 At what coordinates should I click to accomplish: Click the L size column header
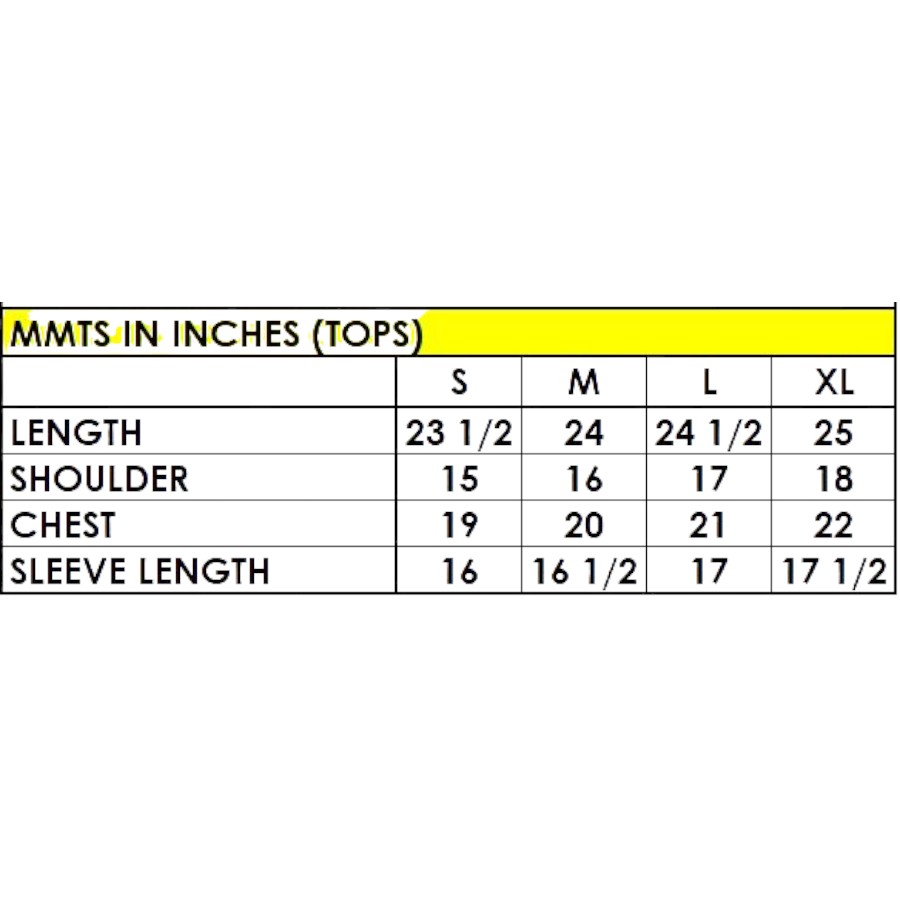point(709,382)
